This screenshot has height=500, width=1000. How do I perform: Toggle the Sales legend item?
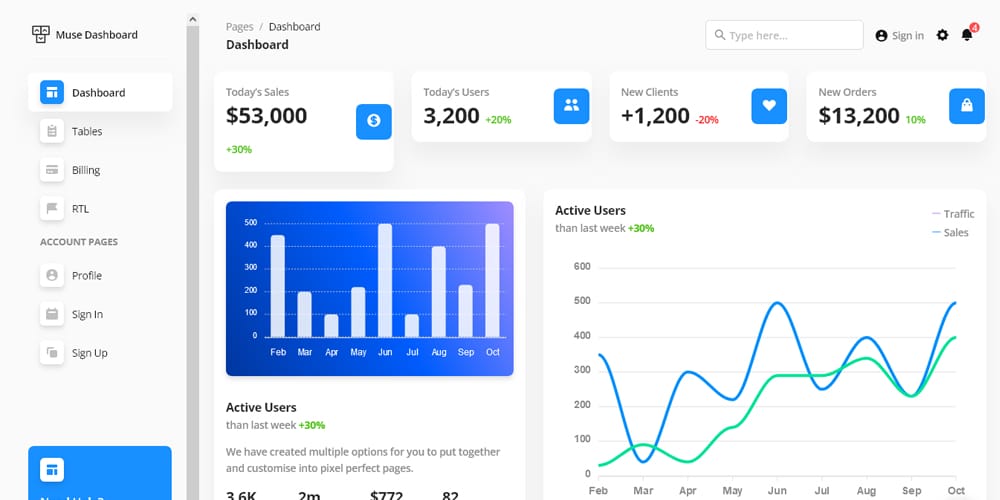click(x=950, y=232)
